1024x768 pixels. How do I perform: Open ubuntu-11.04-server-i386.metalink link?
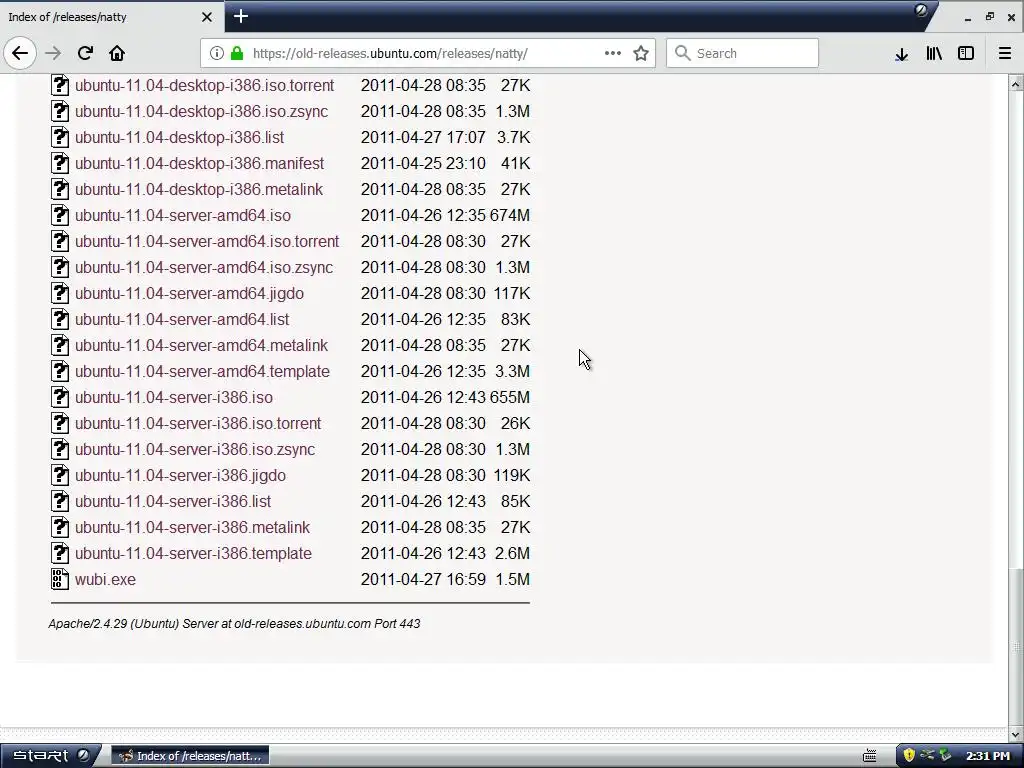coord(193,528)
